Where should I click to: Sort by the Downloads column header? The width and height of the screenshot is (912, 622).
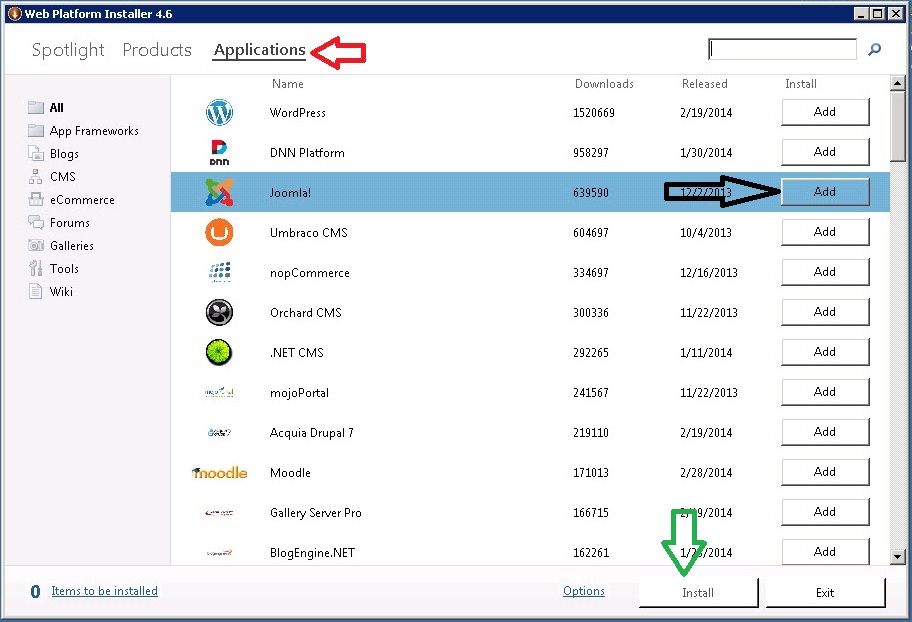pos(604,84)
